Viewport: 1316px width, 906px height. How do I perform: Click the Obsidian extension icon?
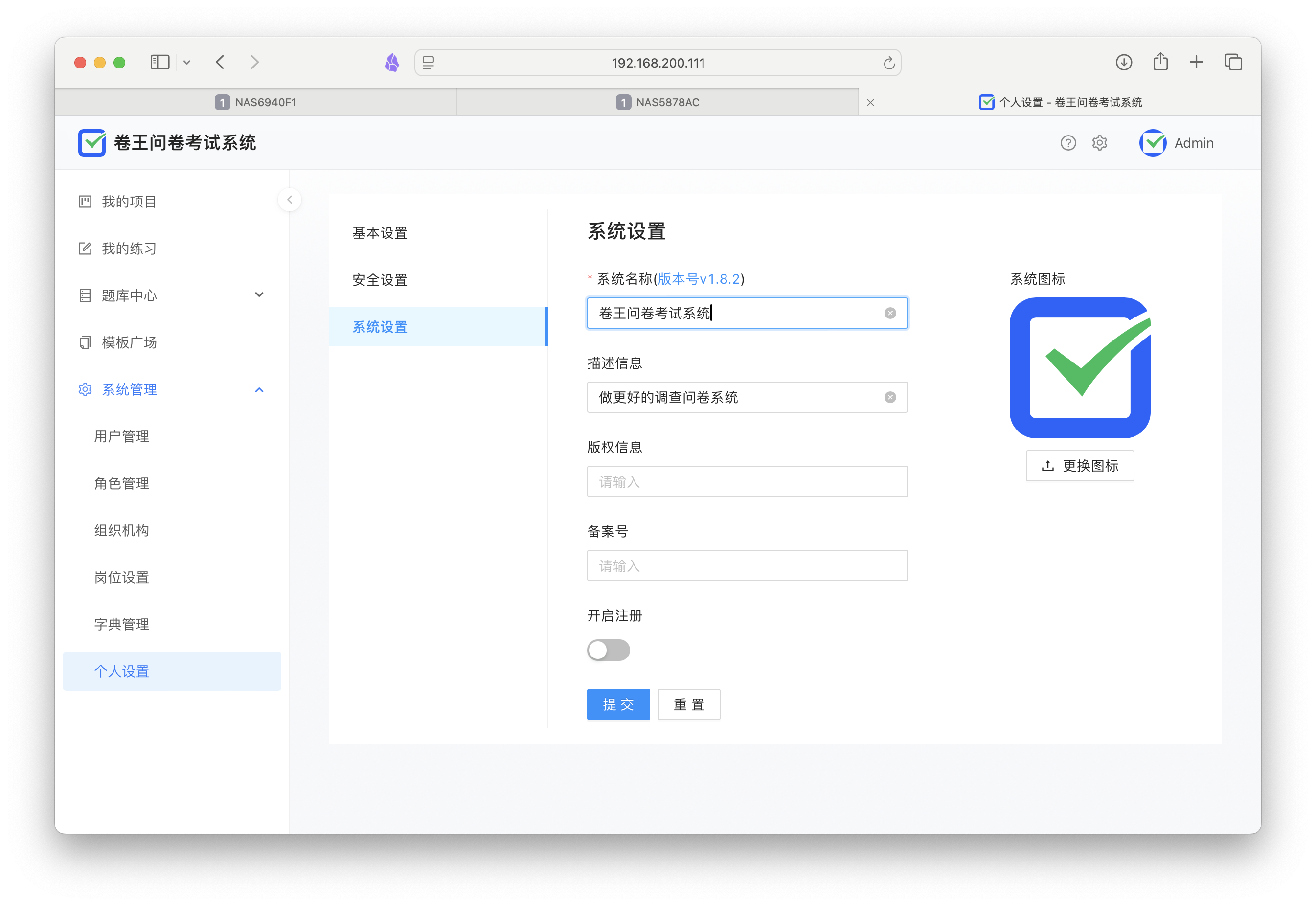coord(392,63)
